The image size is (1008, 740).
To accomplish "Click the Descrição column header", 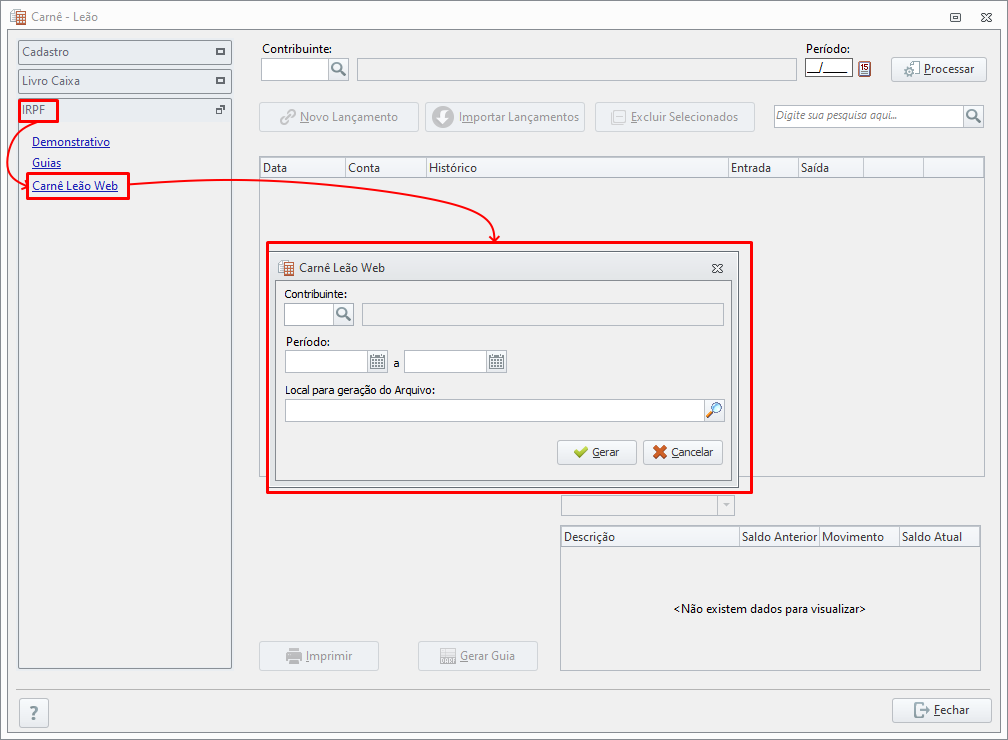I will click(650, 537).
